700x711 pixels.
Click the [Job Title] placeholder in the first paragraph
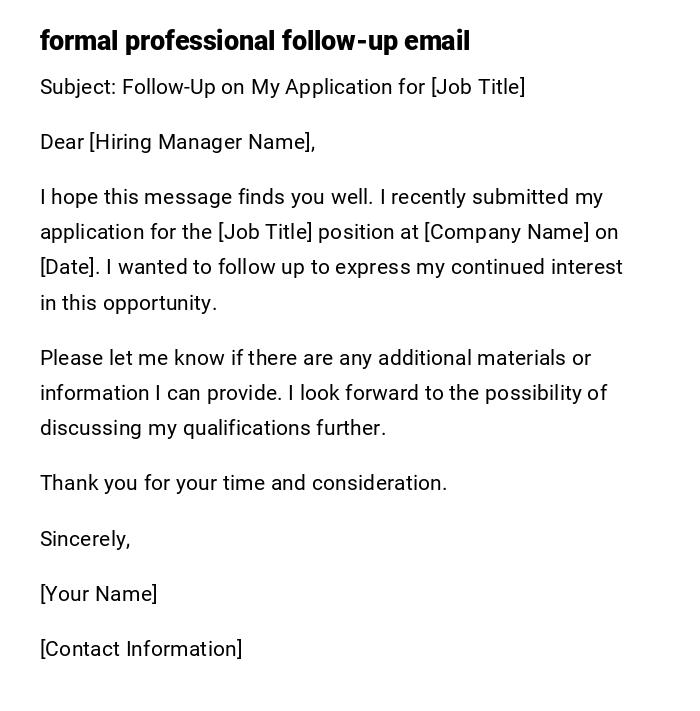coord(265,232)
